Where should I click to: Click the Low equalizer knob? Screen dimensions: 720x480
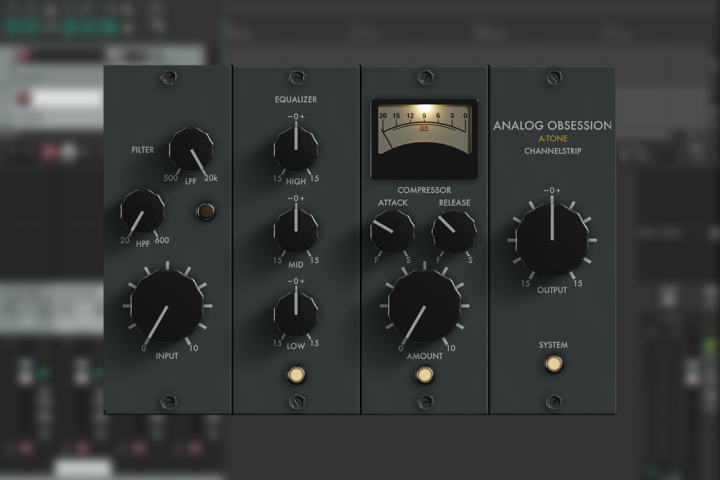coord(295,312)
